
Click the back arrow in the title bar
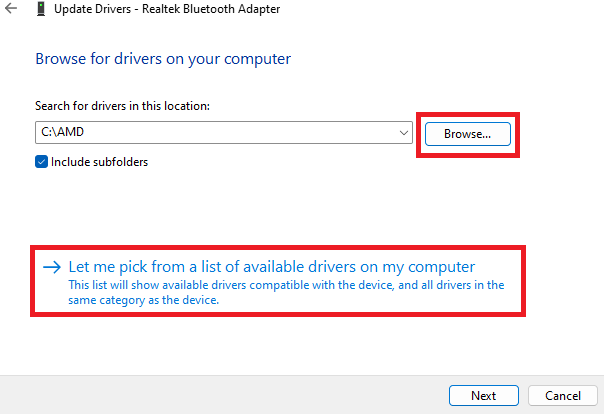(x=11, y=10)
